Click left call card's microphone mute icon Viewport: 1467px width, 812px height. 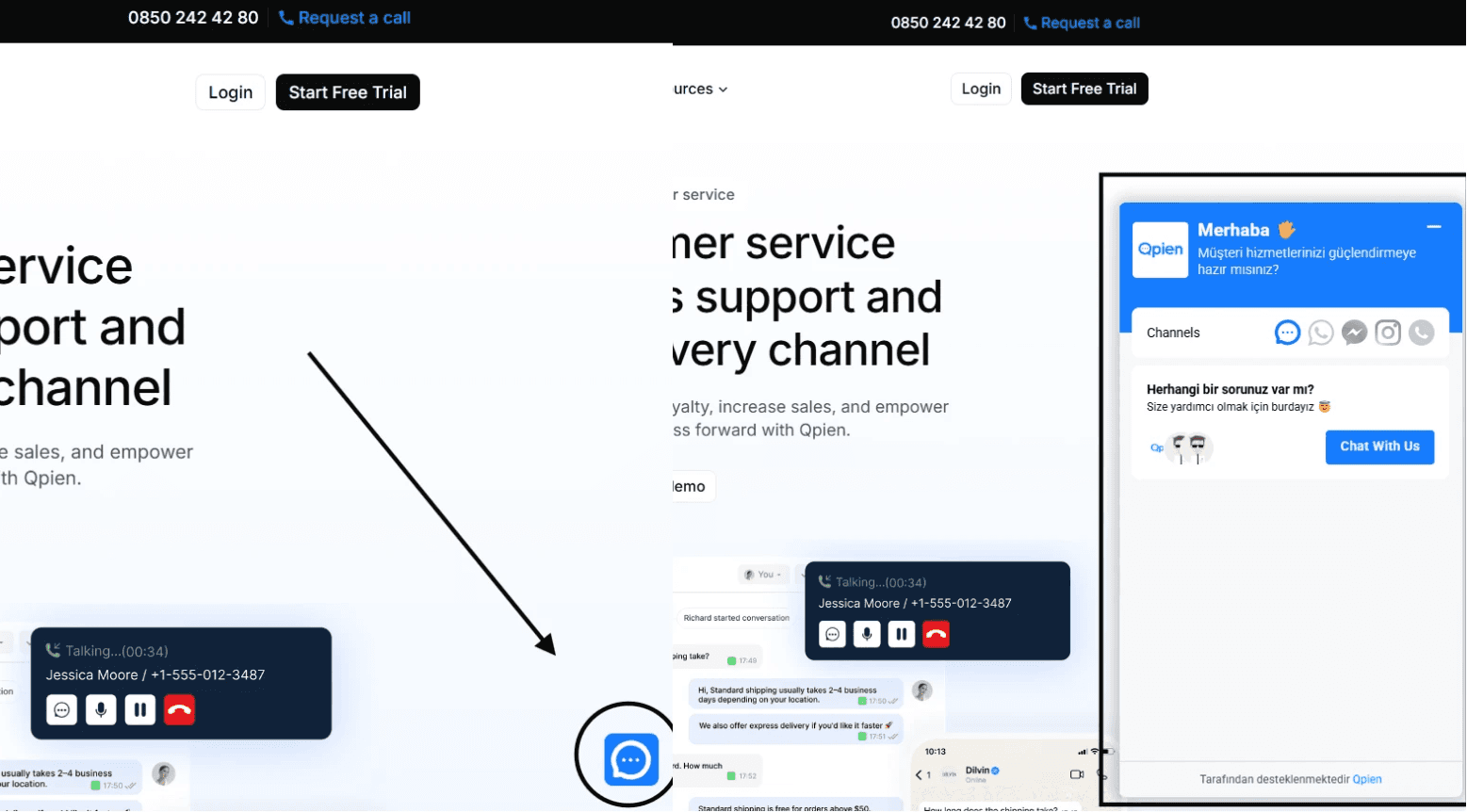[101, 709]
